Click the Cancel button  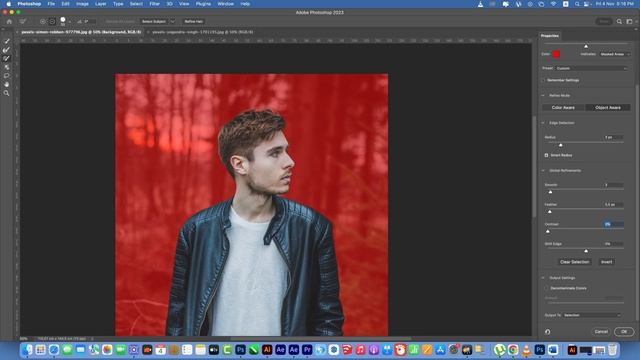[601, 332]
